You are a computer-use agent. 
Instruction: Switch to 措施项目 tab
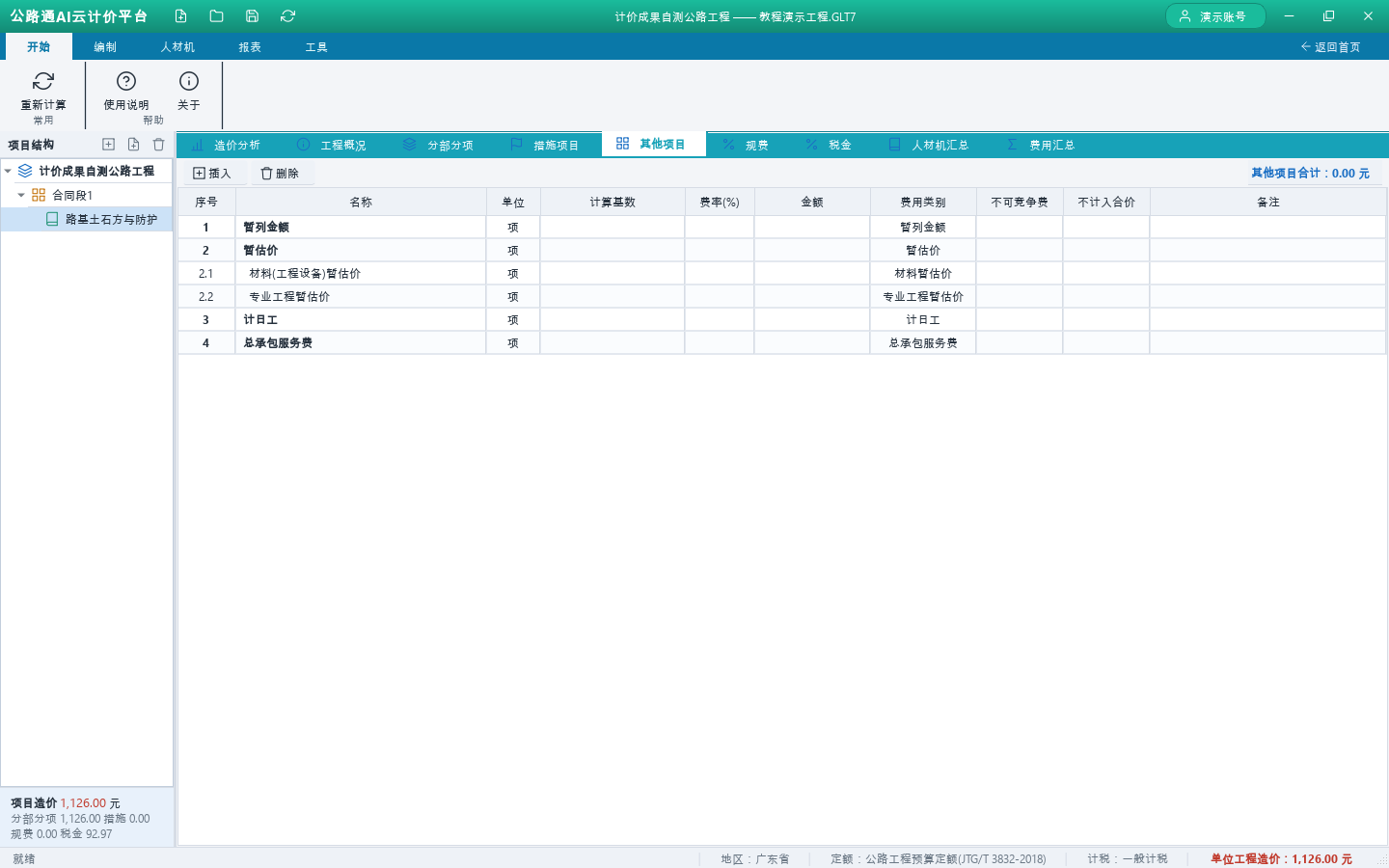coord(545,145)
